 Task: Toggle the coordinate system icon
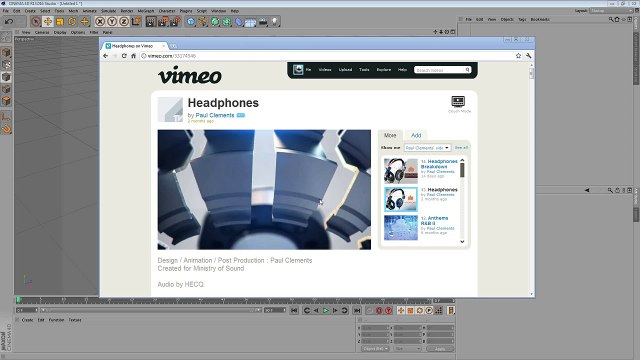tap(136, 22)
